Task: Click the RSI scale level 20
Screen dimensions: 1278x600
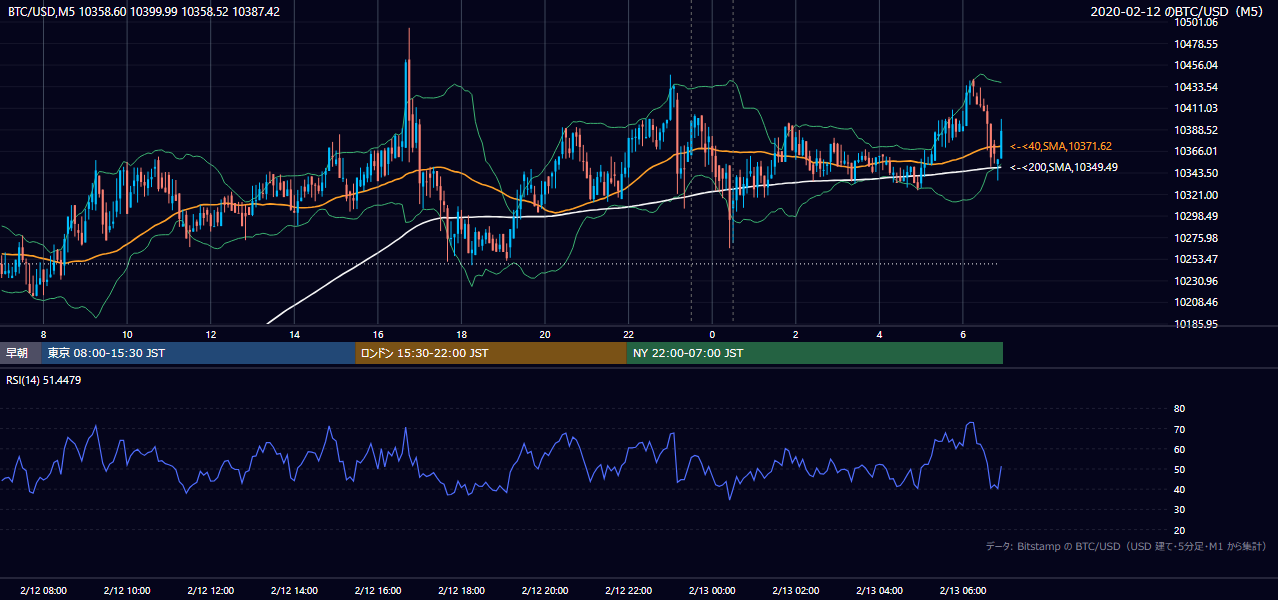Action: pos(1179,530)
